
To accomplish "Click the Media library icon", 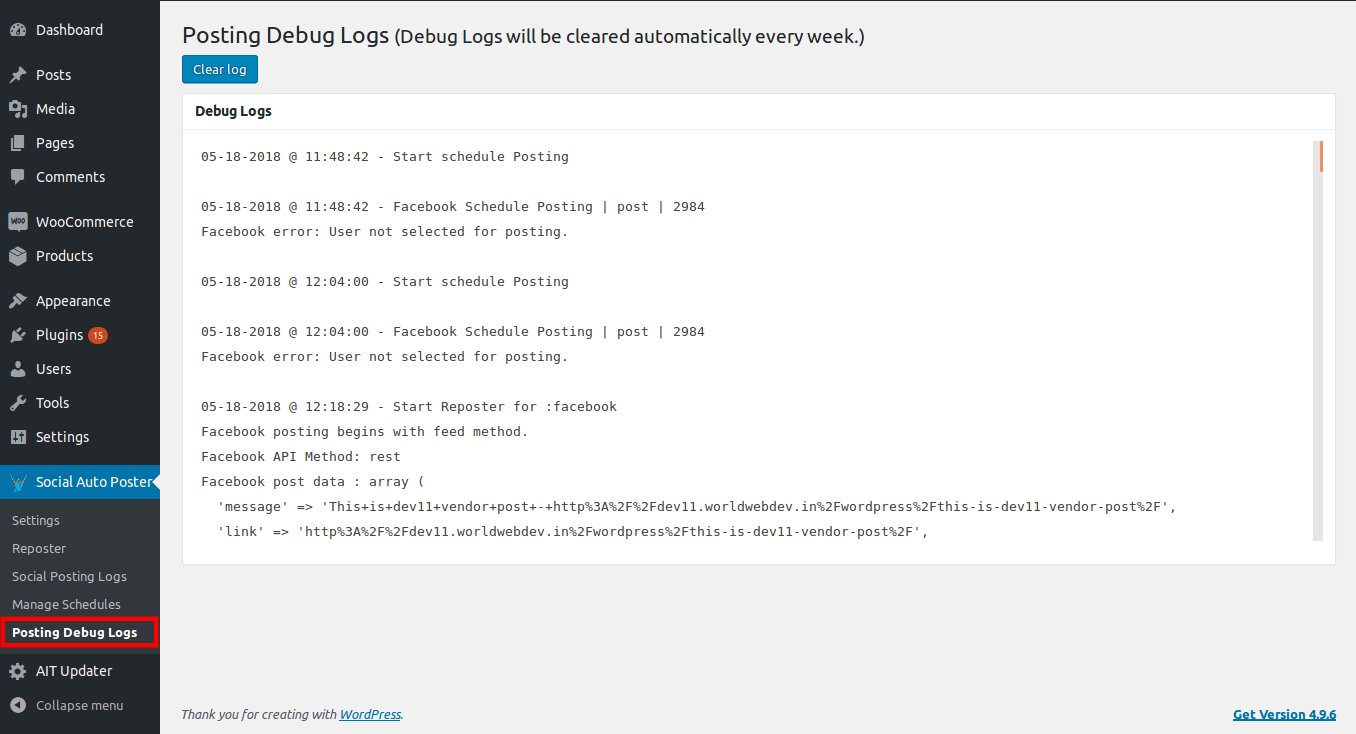I will [x=18, y=109].
